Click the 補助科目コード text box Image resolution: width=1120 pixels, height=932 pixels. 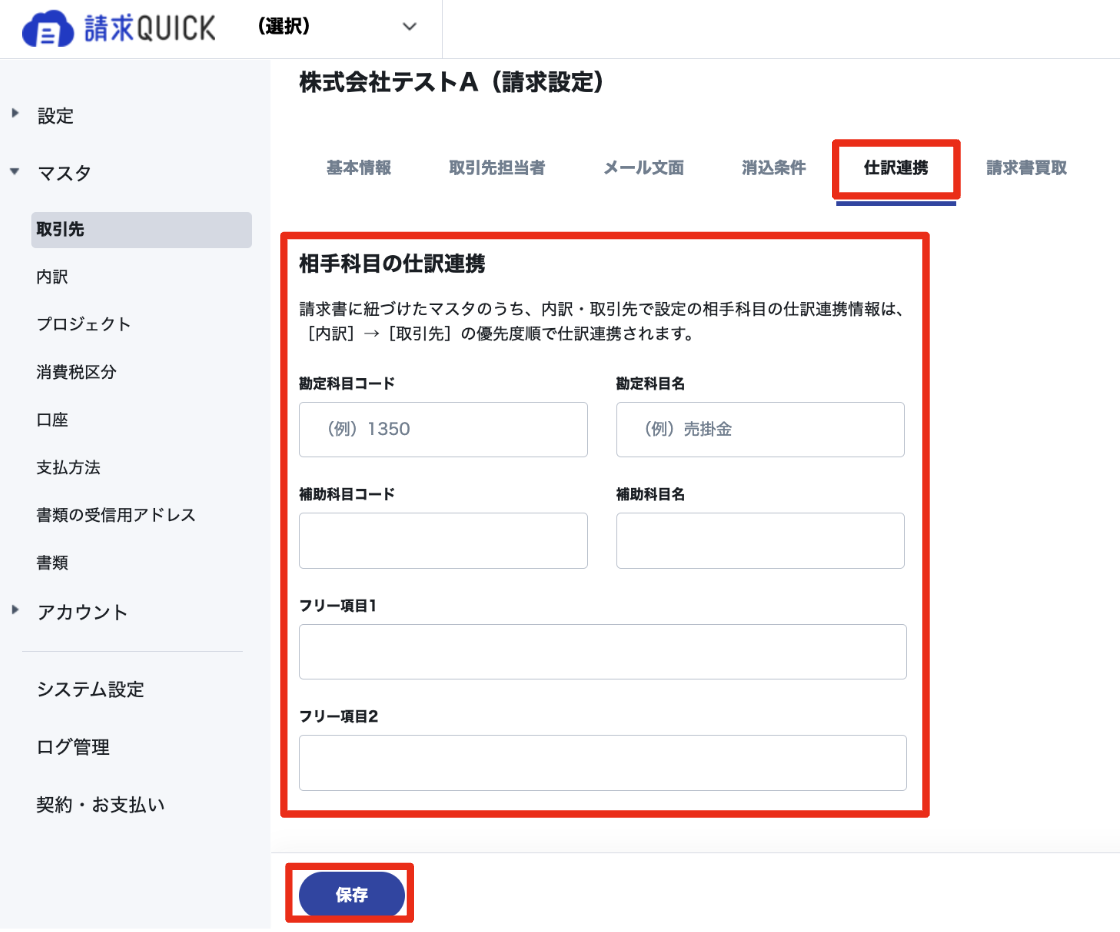coord(443,541)
